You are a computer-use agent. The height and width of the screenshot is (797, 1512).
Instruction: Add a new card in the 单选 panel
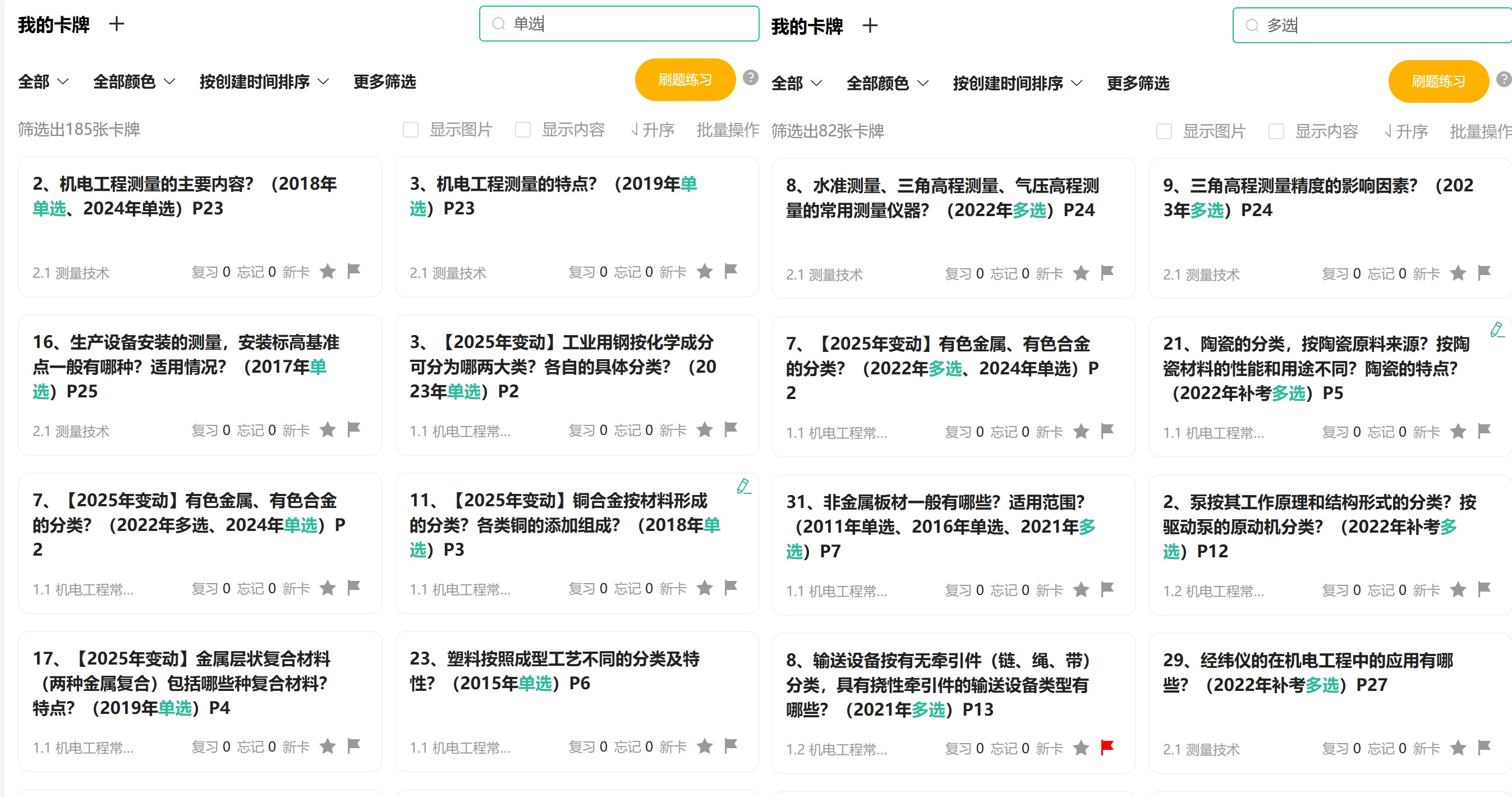(x=117, y=24)
